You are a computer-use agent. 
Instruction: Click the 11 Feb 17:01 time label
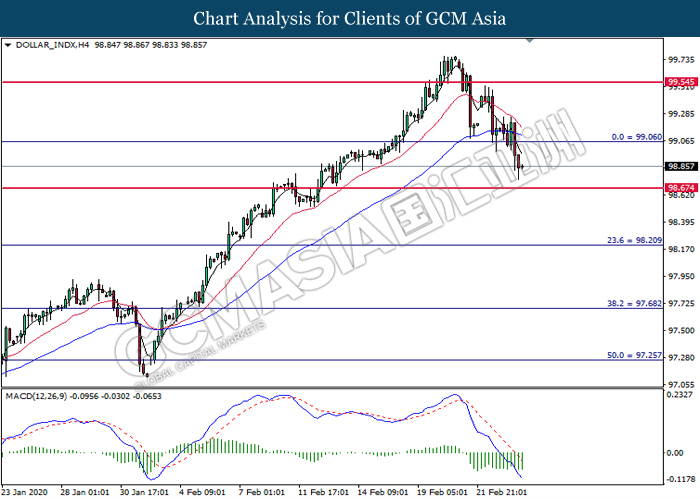tap(324, 492)
